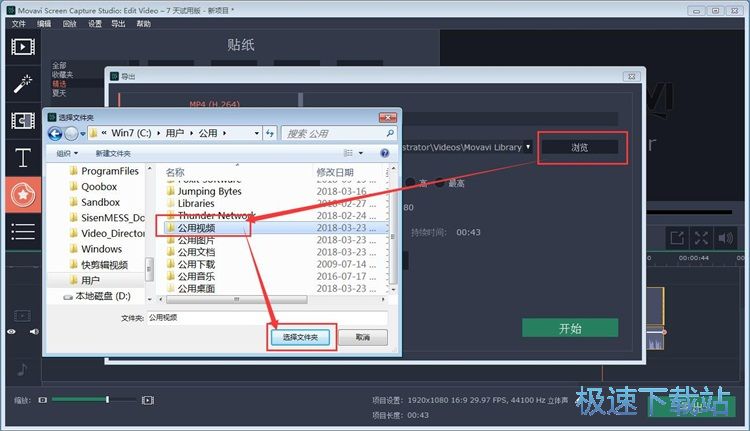Select the Titles text tool

(22, 157)
